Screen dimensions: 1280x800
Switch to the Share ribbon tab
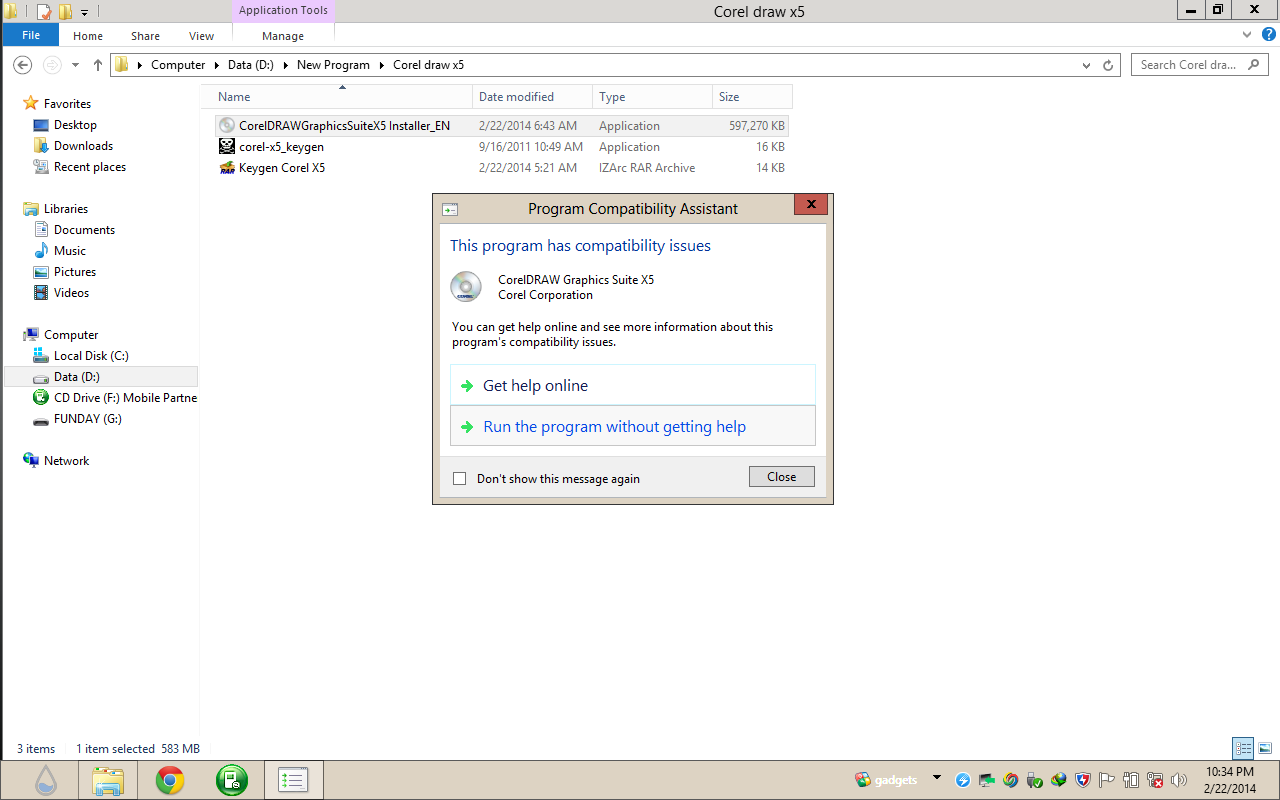[x=145, y=36]
